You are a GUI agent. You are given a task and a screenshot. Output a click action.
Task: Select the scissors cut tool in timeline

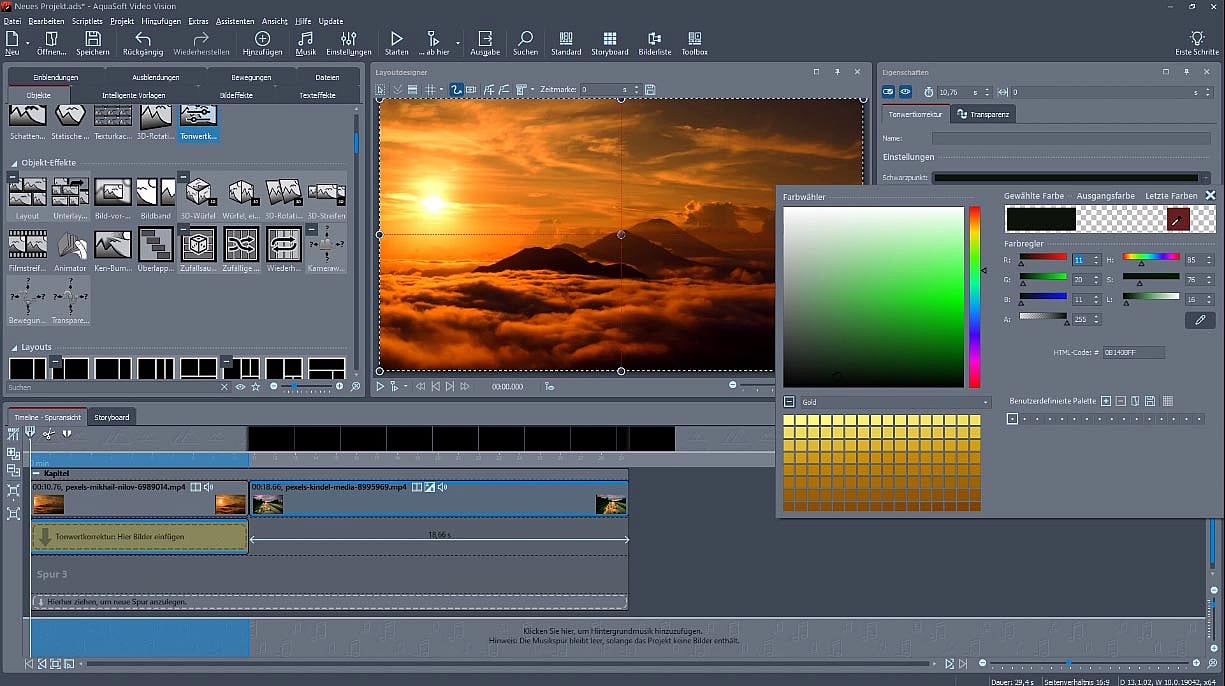click(48, 433)
